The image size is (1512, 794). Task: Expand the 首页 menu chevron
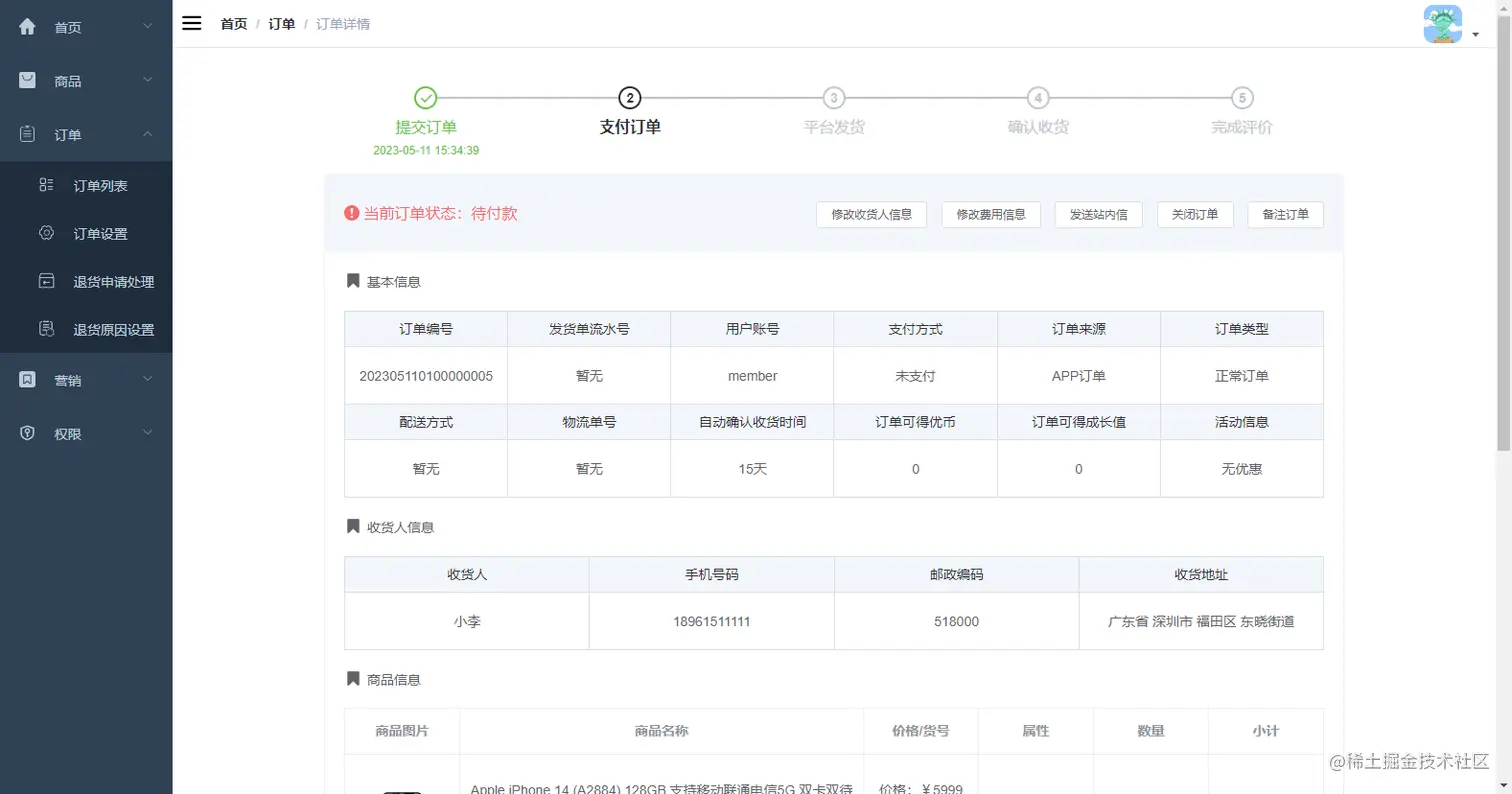(148, 26)
